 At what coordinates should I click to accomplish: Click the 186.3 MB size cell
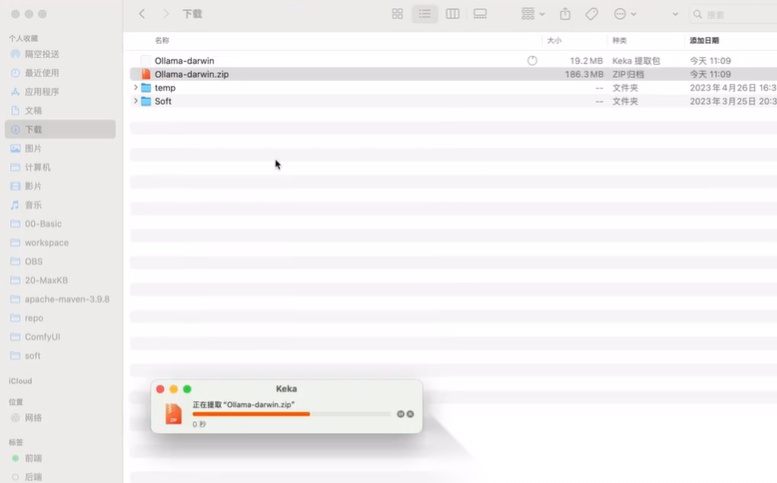click(x=584, y=74)
